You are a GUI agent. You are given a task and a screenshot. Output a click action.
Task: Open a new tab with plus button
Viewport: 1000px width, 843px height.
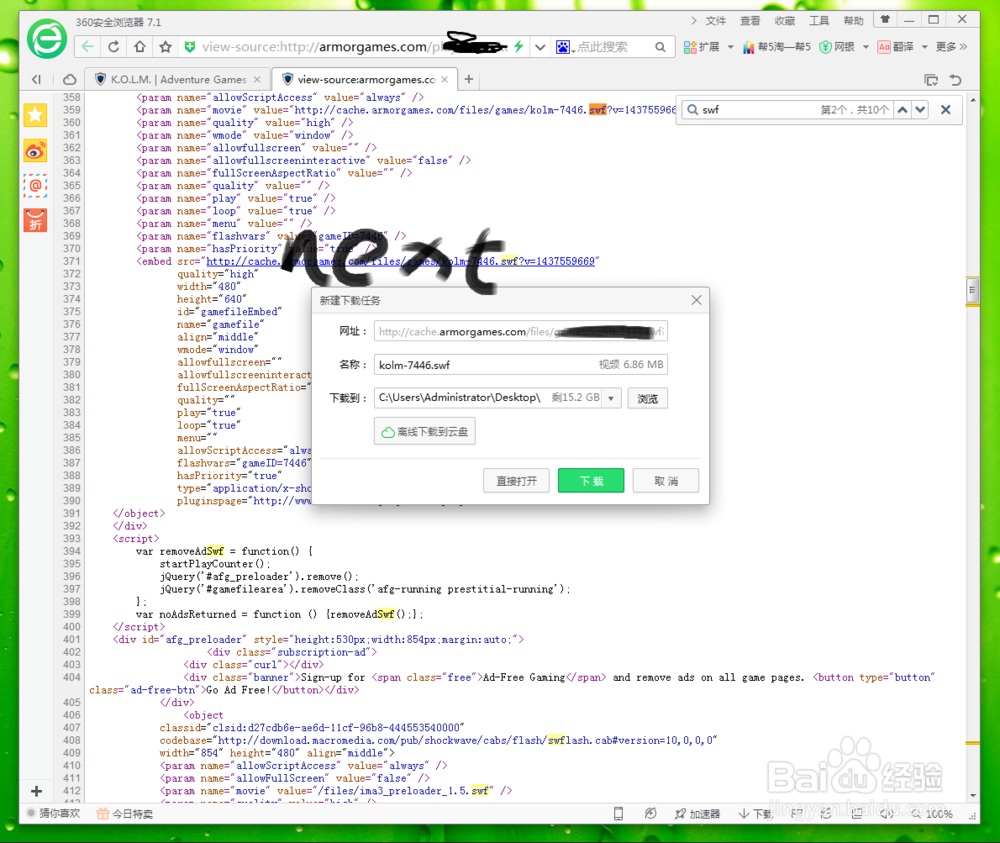coord(469,79)
